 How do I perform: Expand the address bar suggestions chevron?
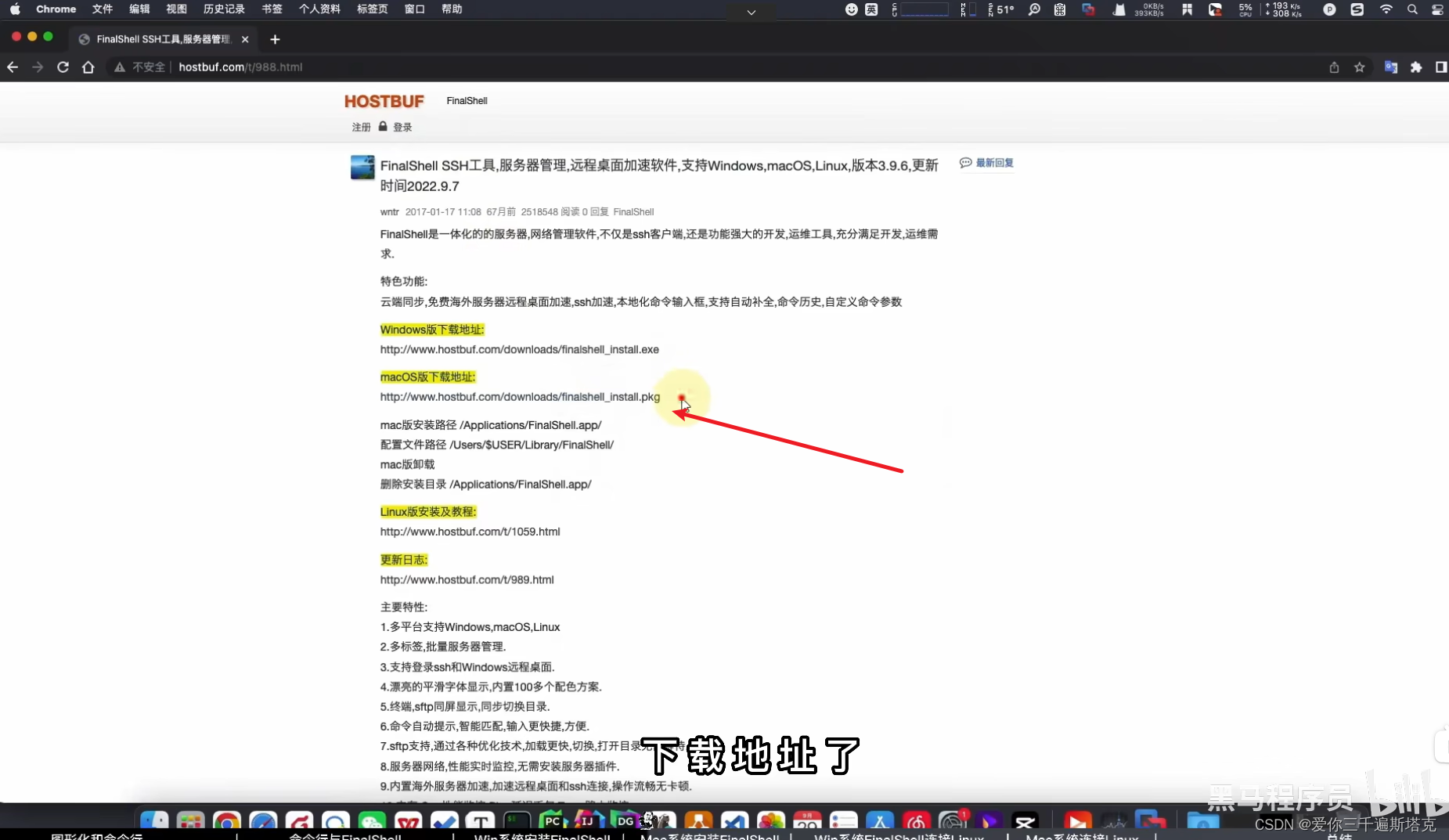[750, 13]
